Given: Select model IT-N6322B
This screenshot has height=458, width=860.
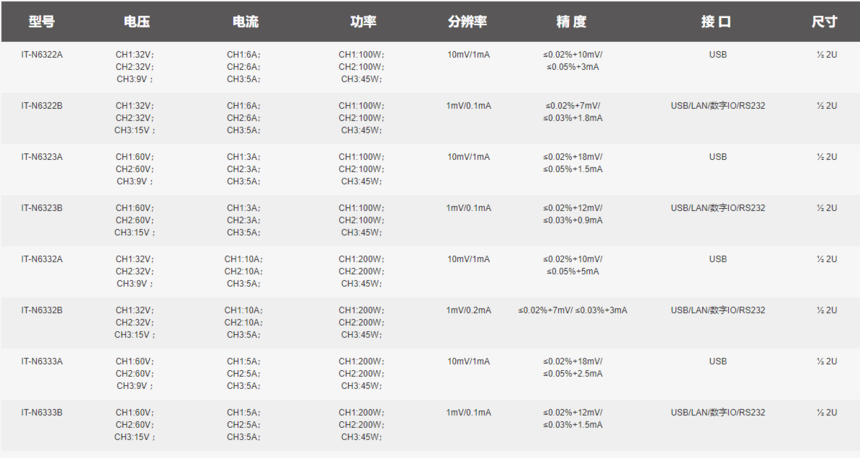Looking at the screenshot, I should (42, 106).
